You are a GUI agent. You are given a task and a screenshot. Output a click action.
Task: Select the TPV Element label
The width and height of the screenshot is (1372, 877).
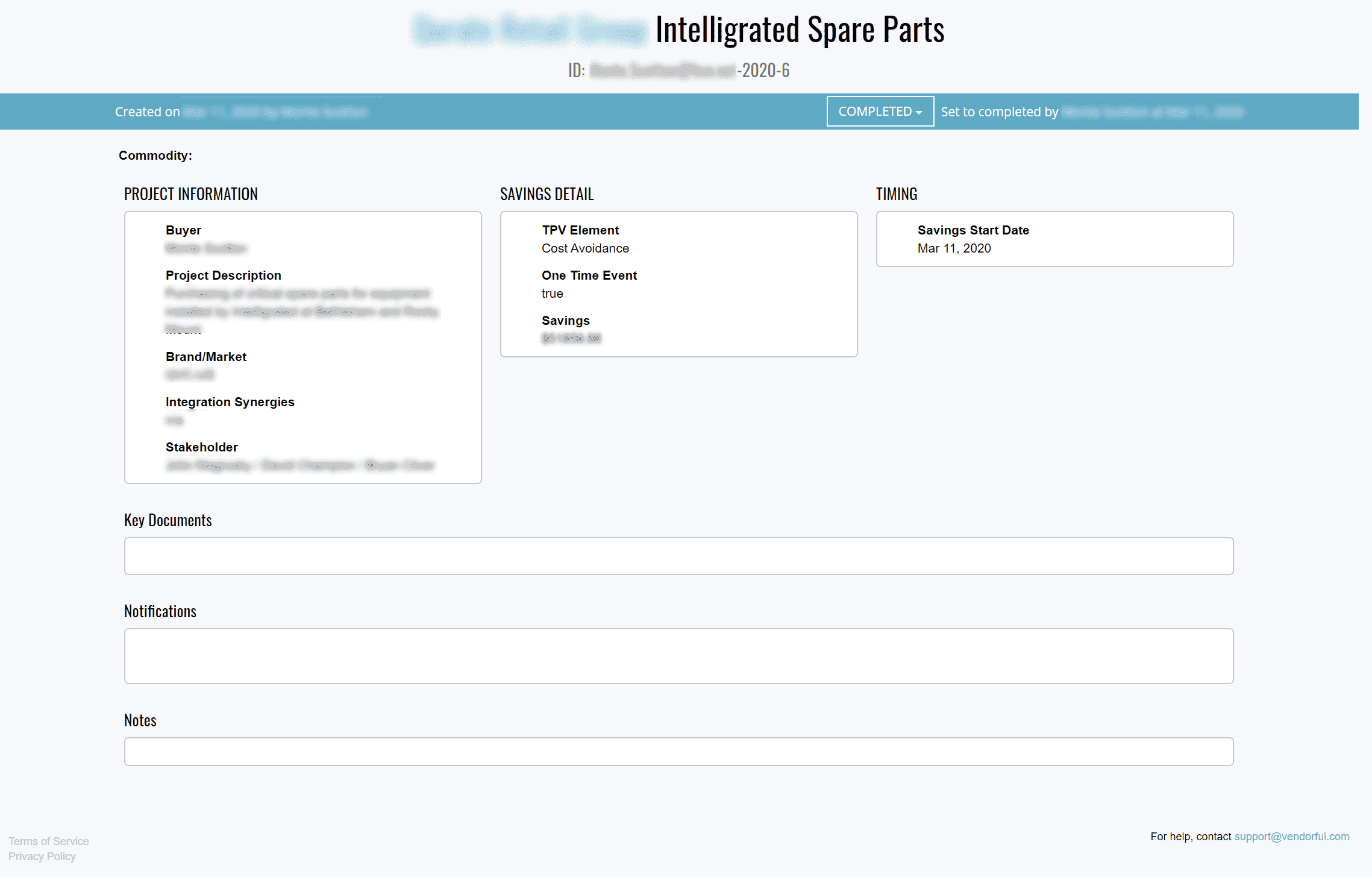(580, 230)
